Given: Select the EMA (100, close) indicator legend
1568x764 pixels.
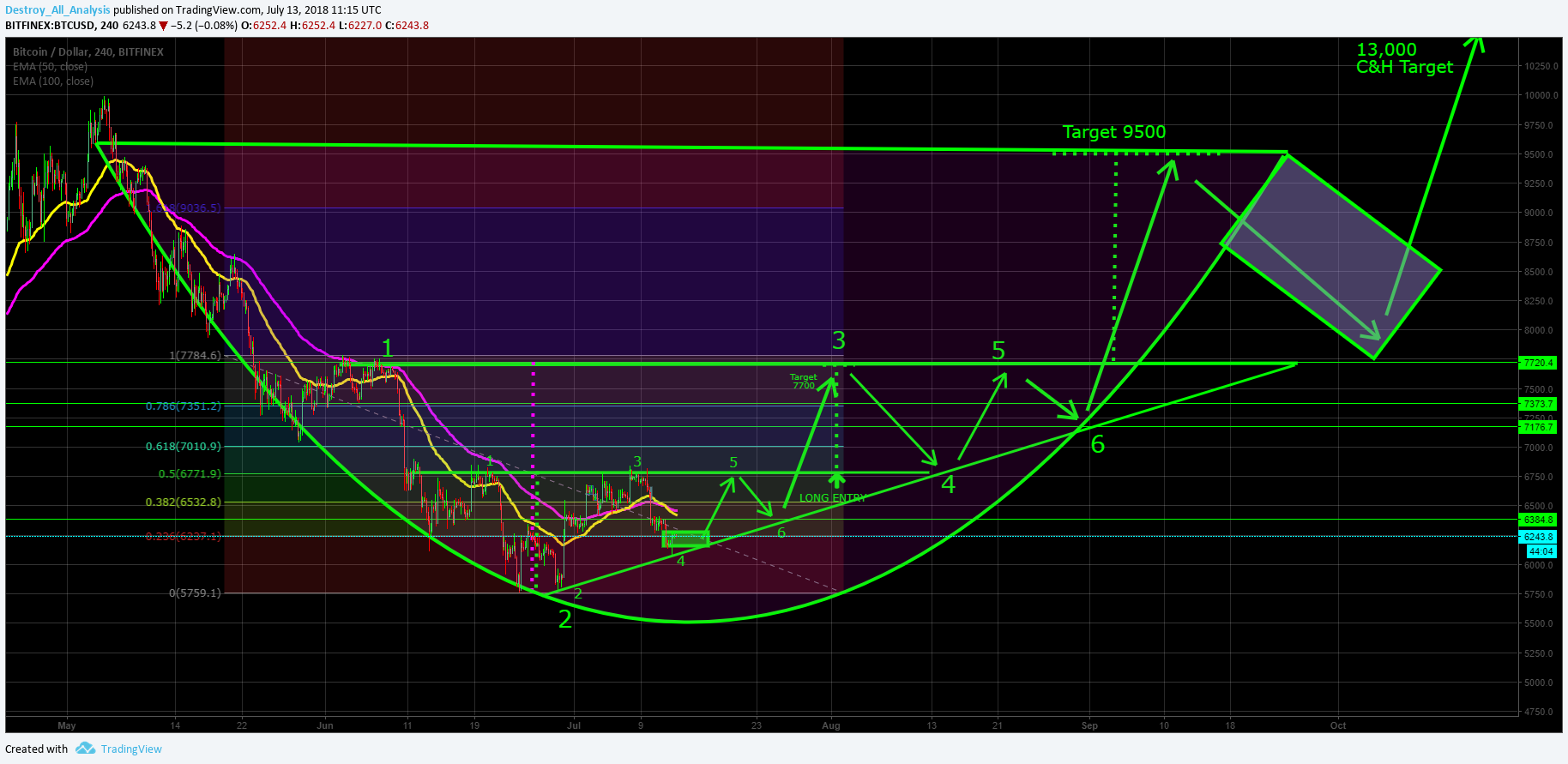Looking at the screenshot, I should tap(53, 81).
